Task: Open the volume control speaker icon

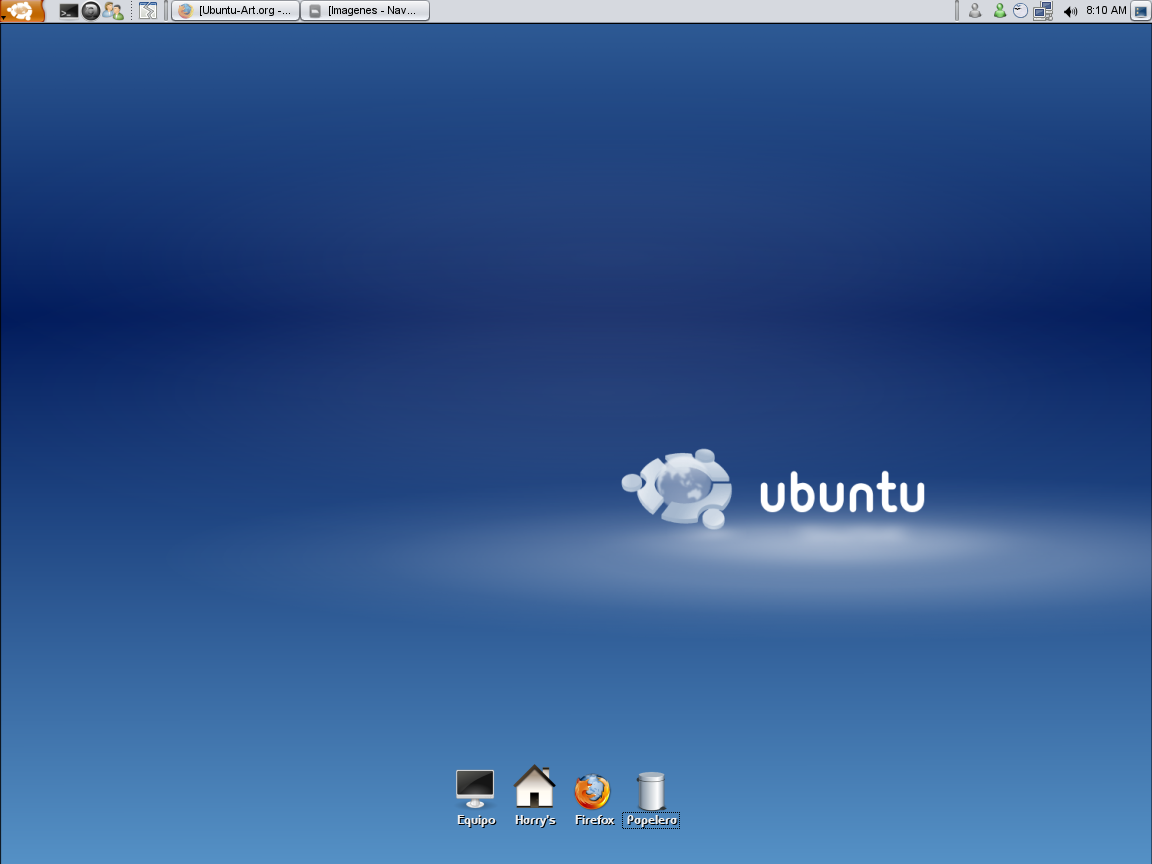Action: click(1070, 11)
